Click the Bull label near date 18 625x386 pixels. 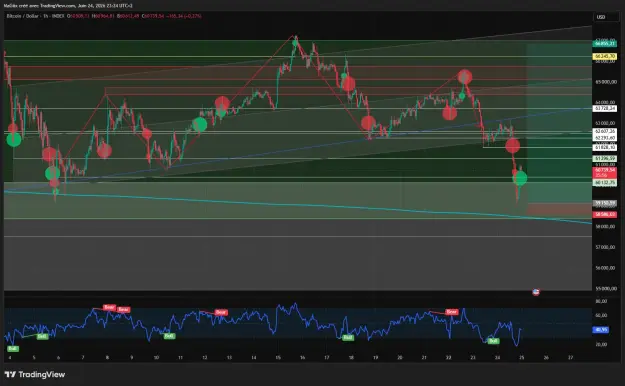pyautogui.click(x=348, y=337)
